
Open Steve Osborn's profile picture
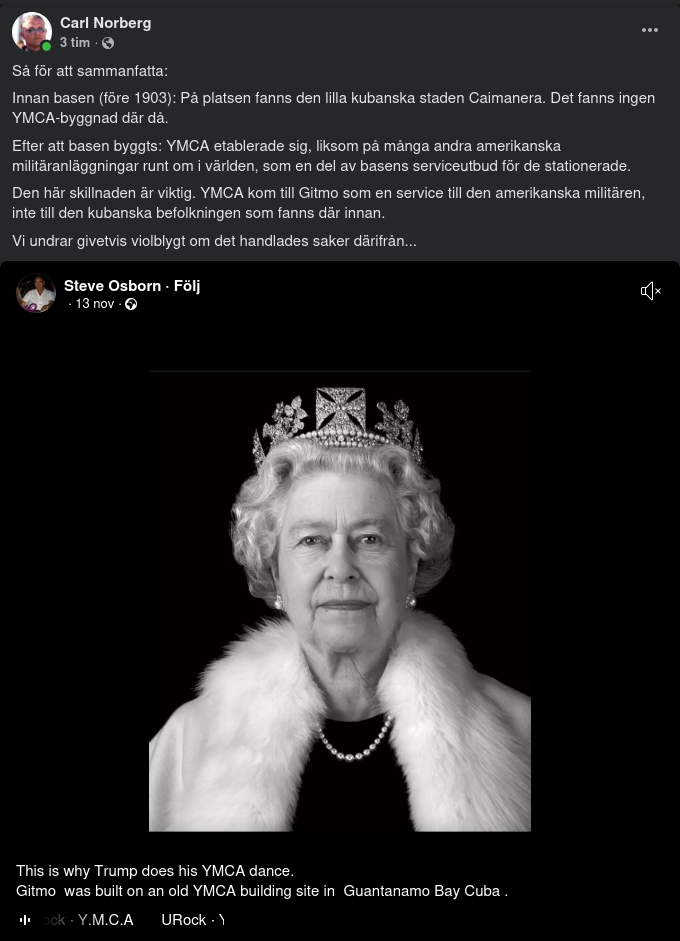(x=36, y=294)
